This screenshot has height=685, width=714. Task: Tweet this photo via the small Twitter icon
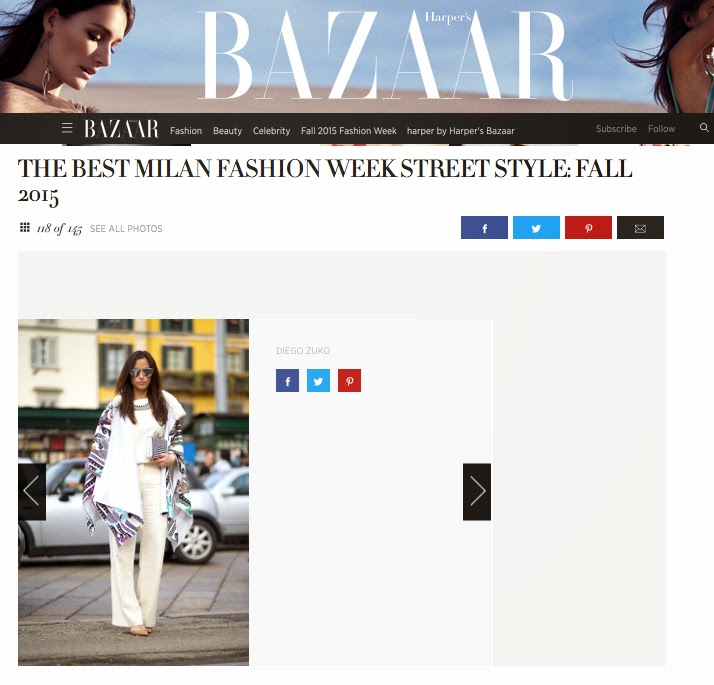coord(318,381)
